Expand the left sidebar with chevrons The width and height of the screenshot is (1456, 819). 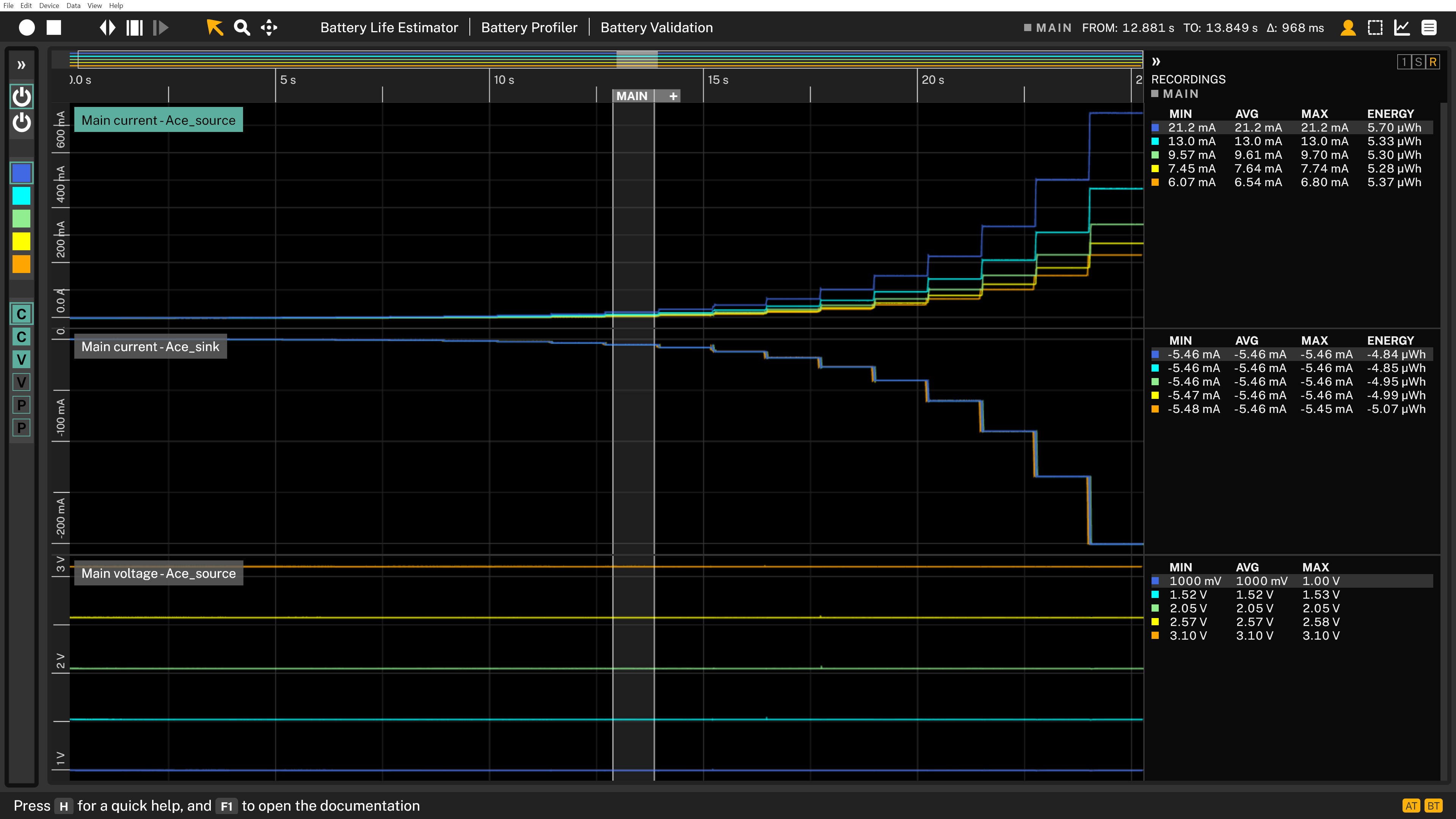22,65
